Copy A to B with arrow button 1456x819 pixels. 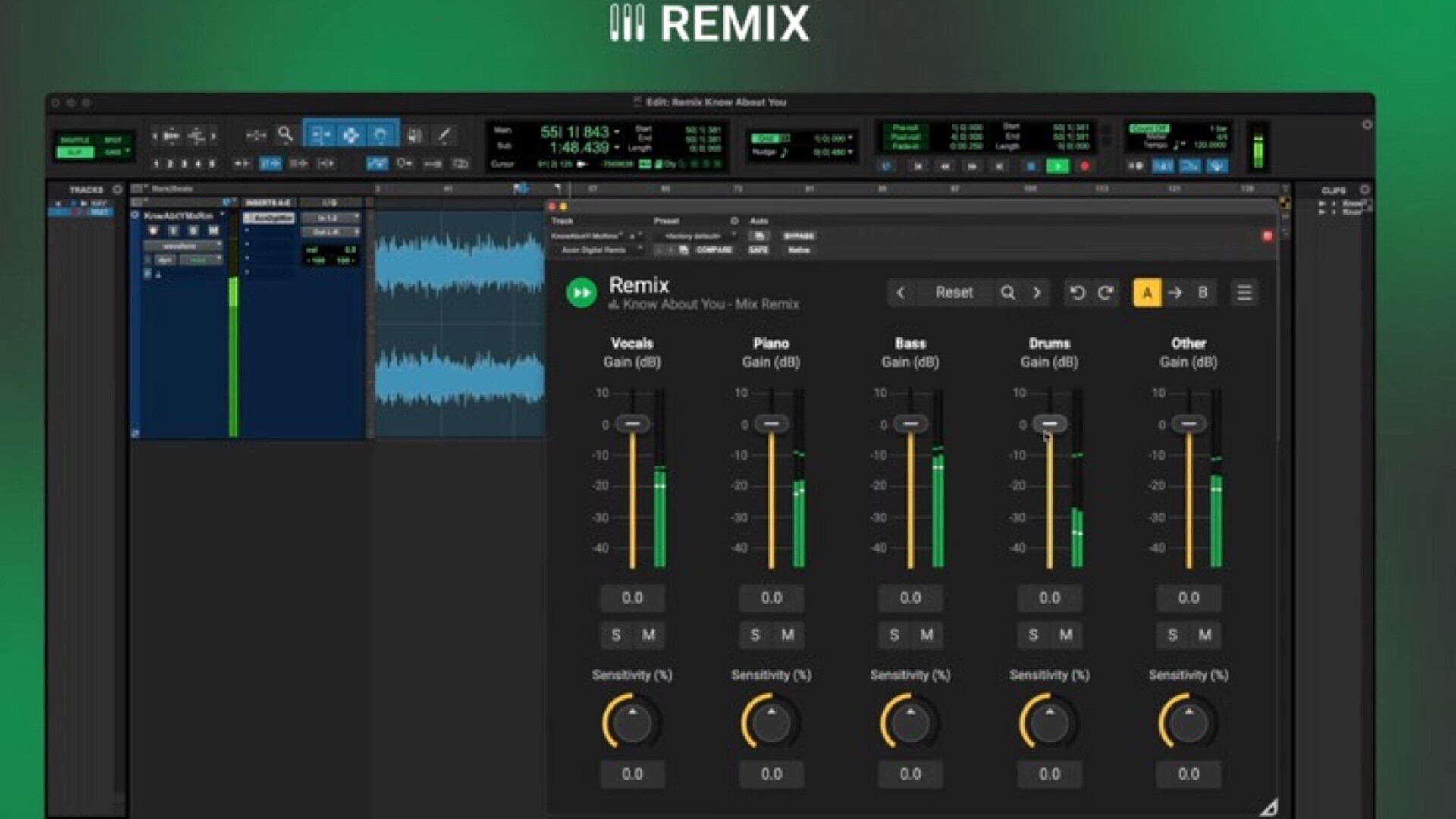pyautogui.click(x=1175, y=293)
